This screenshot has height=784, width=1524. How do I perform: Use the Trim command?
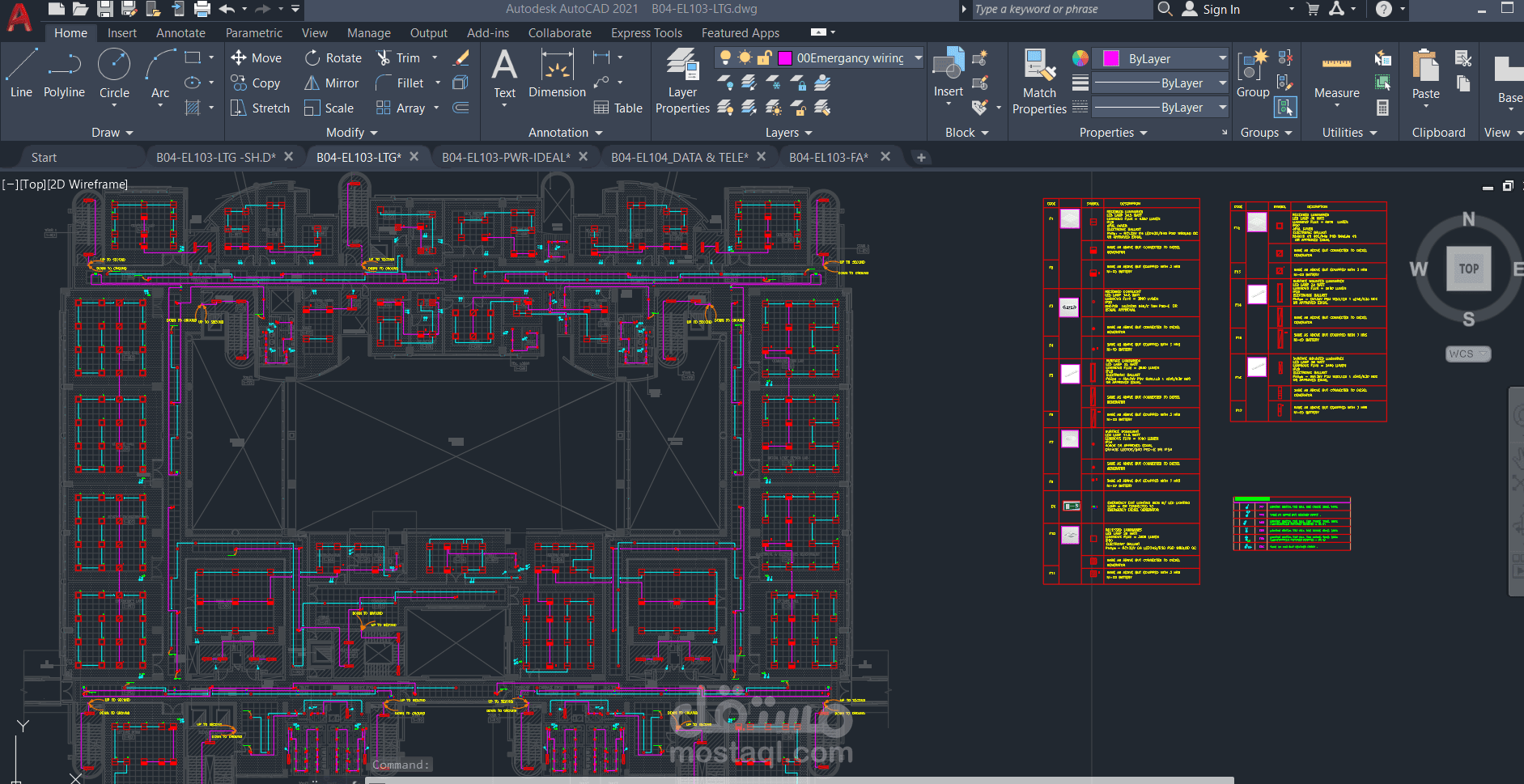pyautogui.click(x=398, y=58)
